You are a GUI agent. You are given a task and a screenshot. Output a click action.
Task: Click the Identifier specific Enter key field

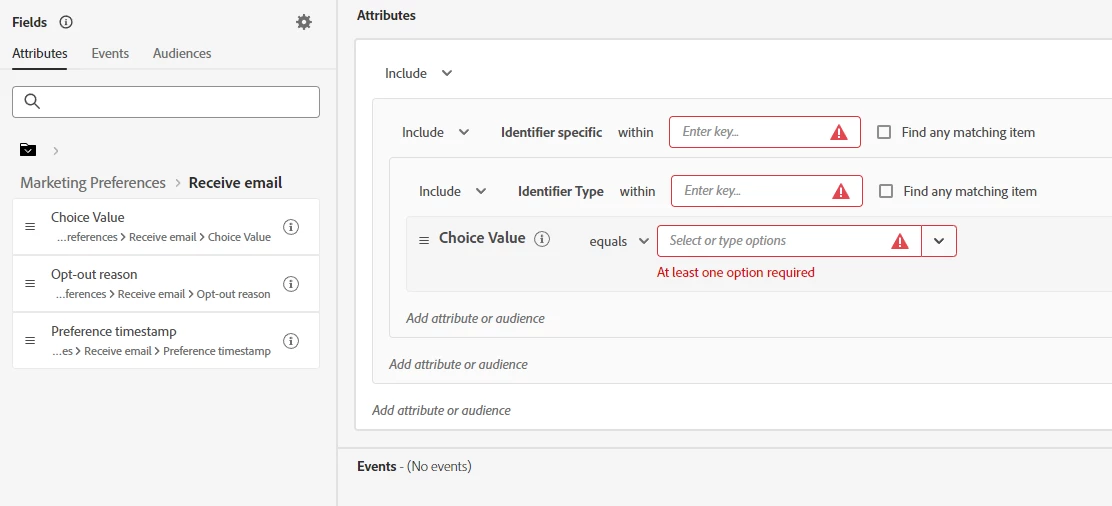(750, 132)
